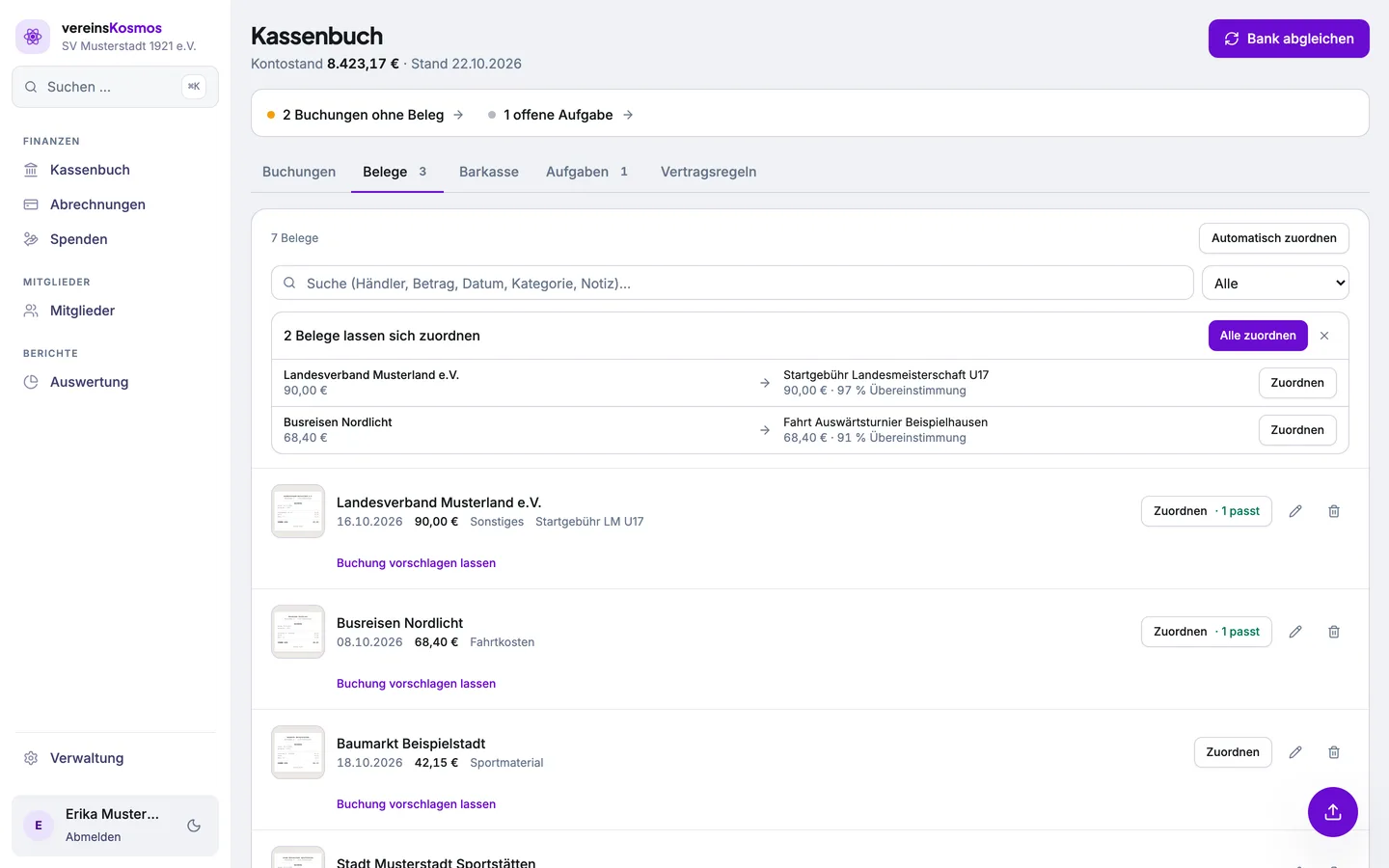The height and width of the screenshot is (868, 1389).
Task: Show 2 Buchungen ohne Beleg
Action: [x=365, y=115]
